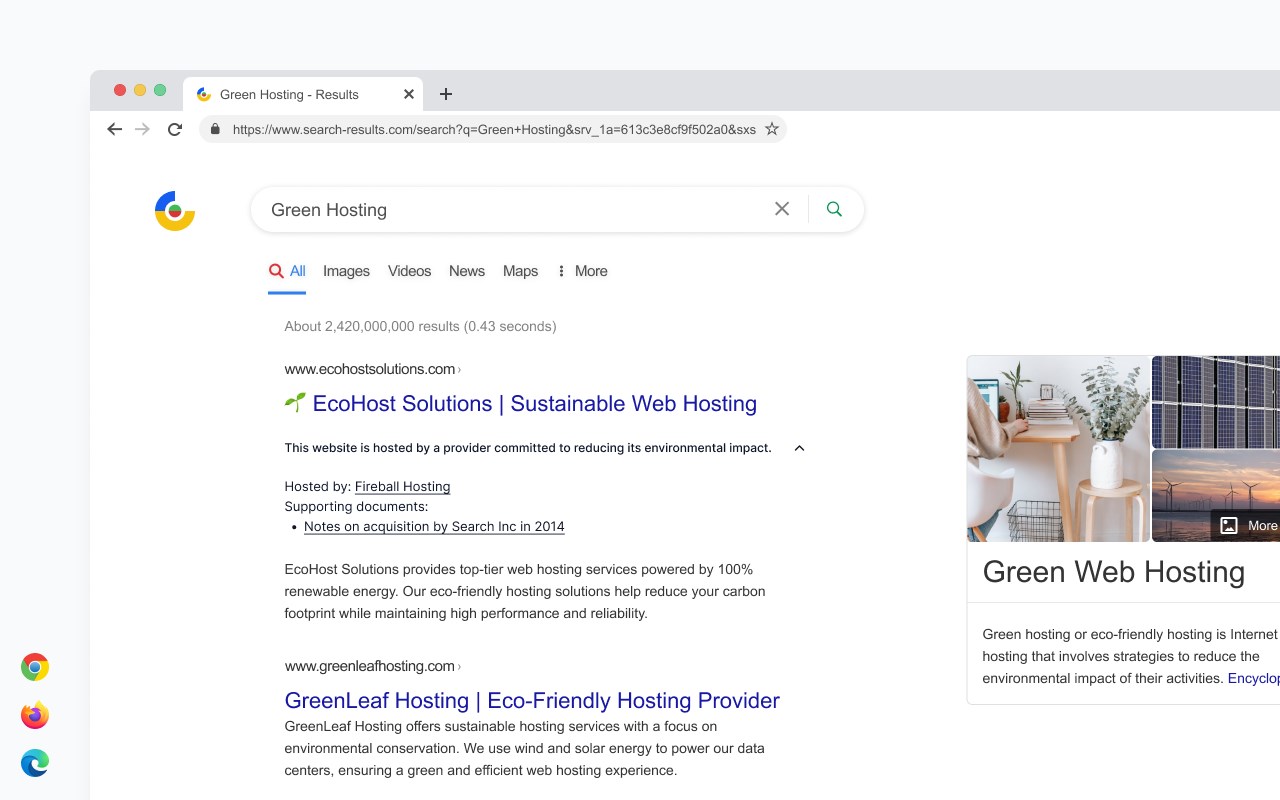Reload the page with the refresh icon
Image resolution: width=1280 pixels, height=800 pixels.
[x=175, y=129]
